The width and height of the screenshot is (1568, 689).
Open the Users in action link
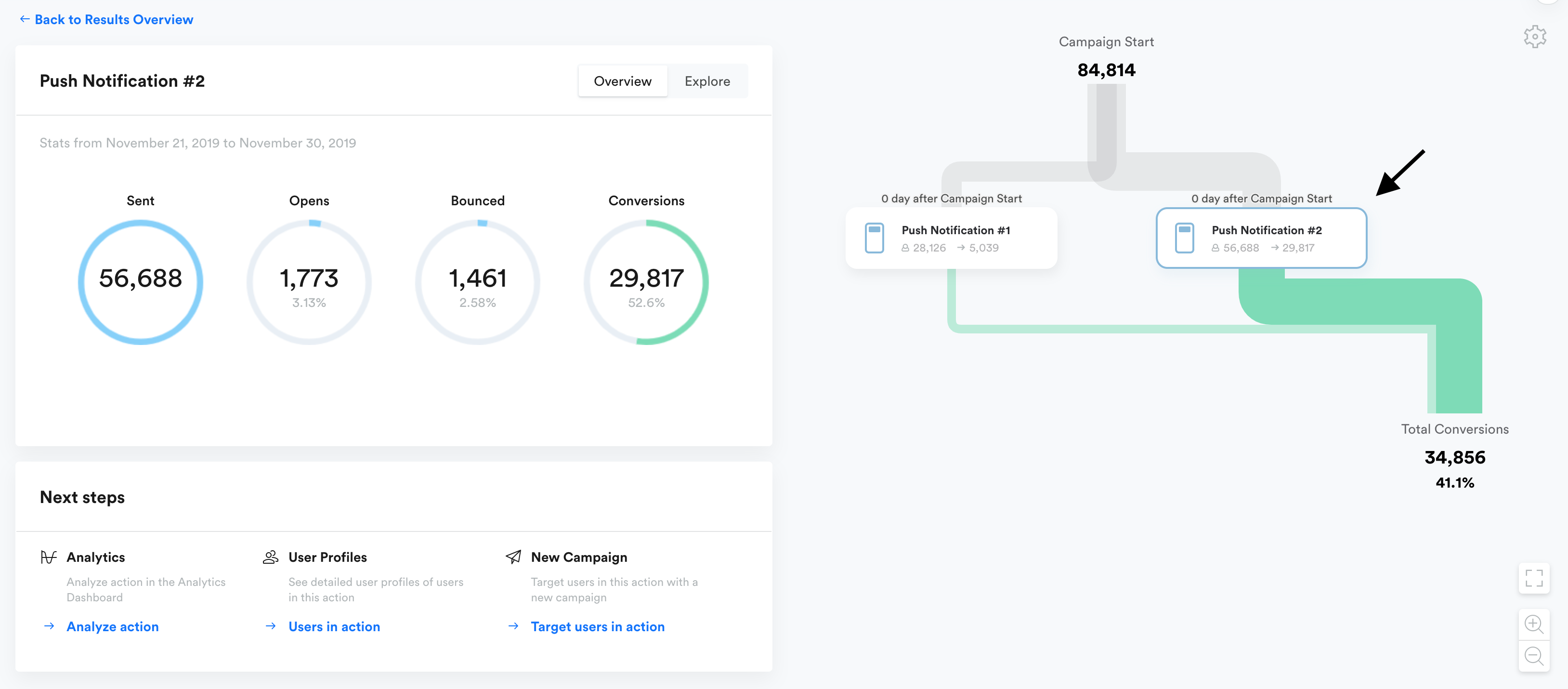click(x=334, y=626)
